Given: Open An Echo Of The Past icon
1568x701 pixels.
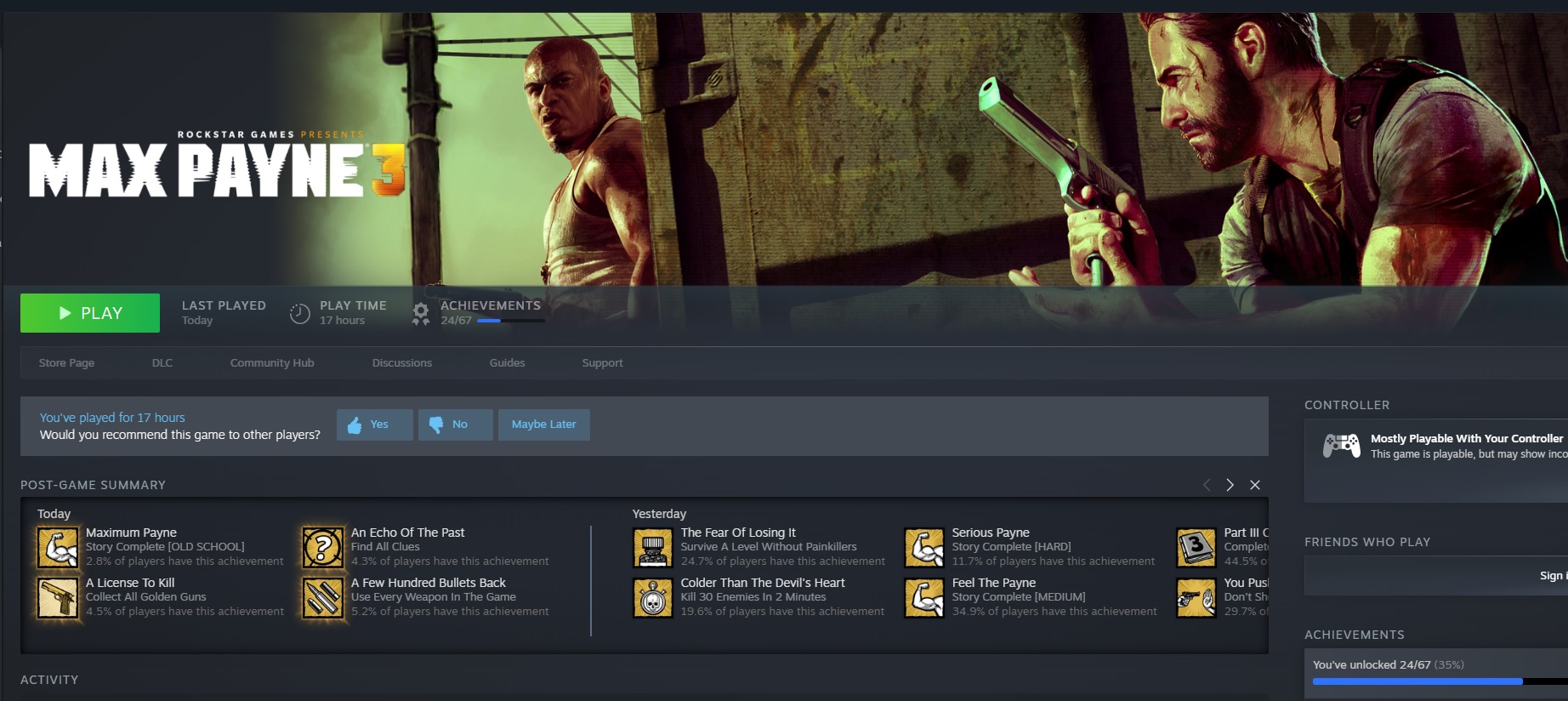Looking at the screenshot, I should (323, 547).
